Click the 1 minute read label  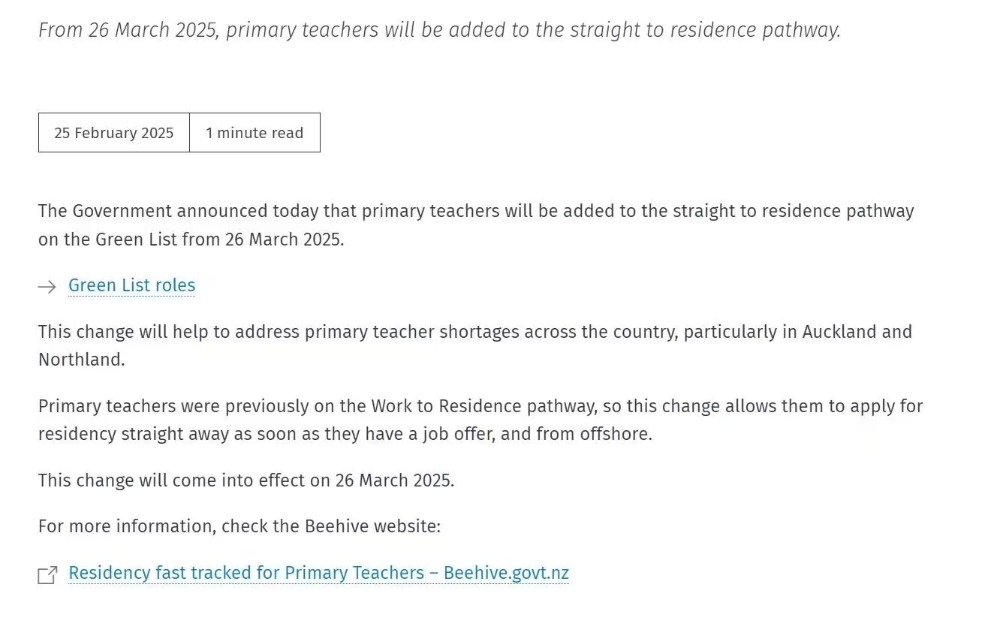tap(254, 133)
